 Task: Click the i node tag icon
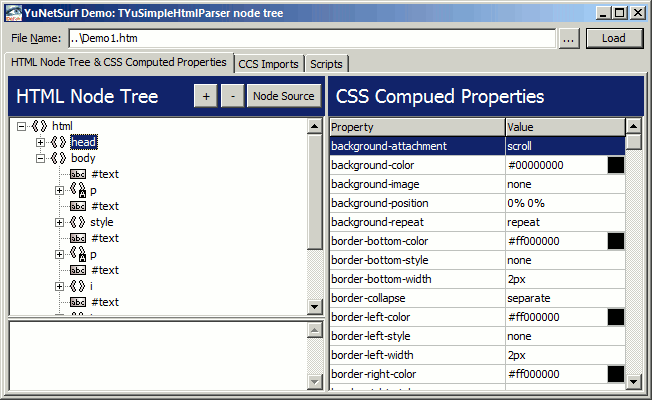77,286
